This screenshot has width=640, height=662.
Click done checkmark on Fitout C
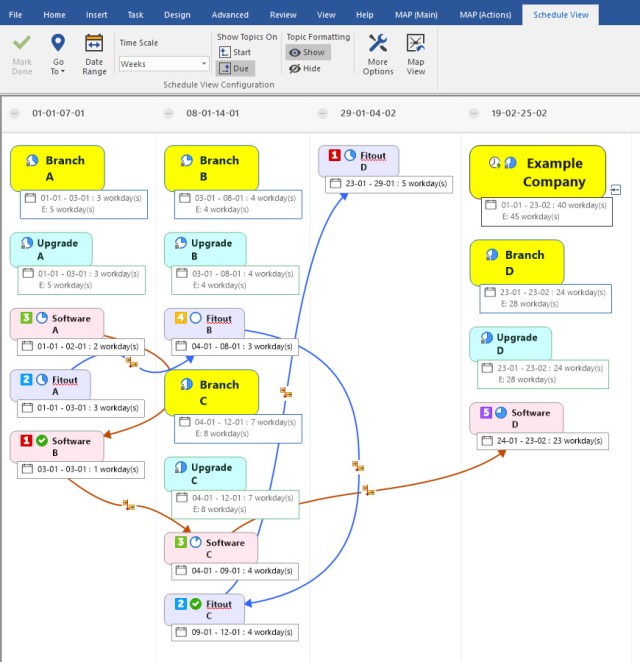click(x=195, y=603)
